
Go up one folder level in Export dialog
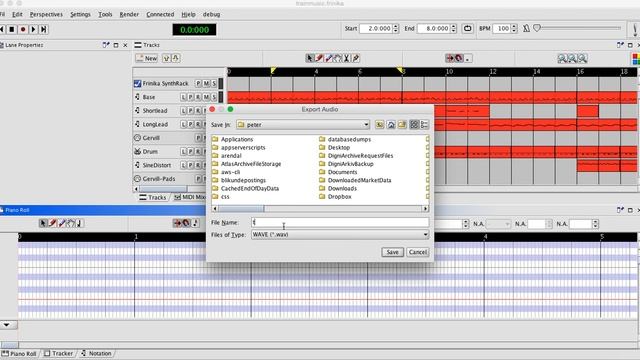click(380, 124)
